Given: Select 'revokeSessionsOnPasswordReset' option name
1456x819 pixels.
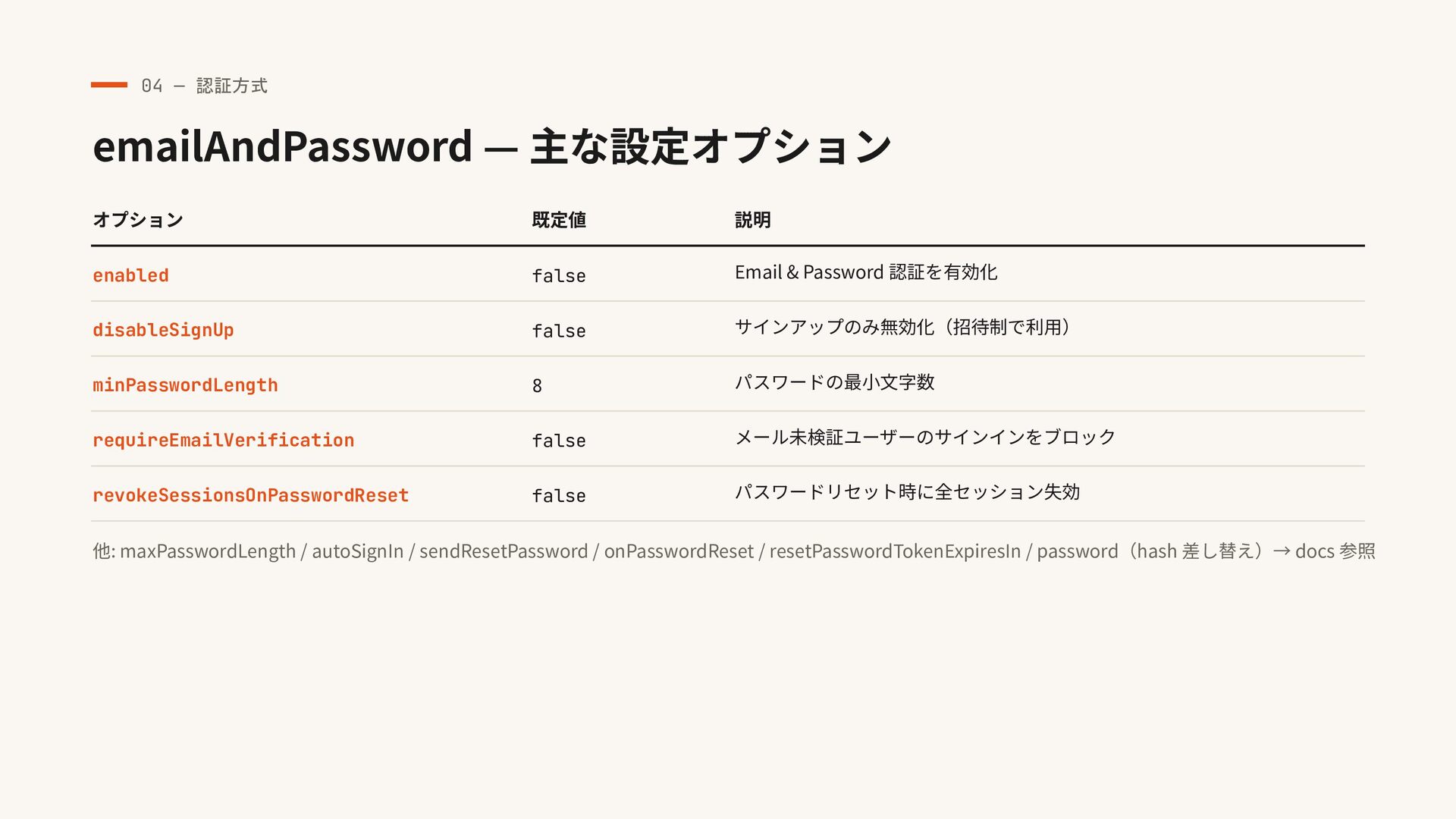Looking at the screenshot, I should coord(250,495).
